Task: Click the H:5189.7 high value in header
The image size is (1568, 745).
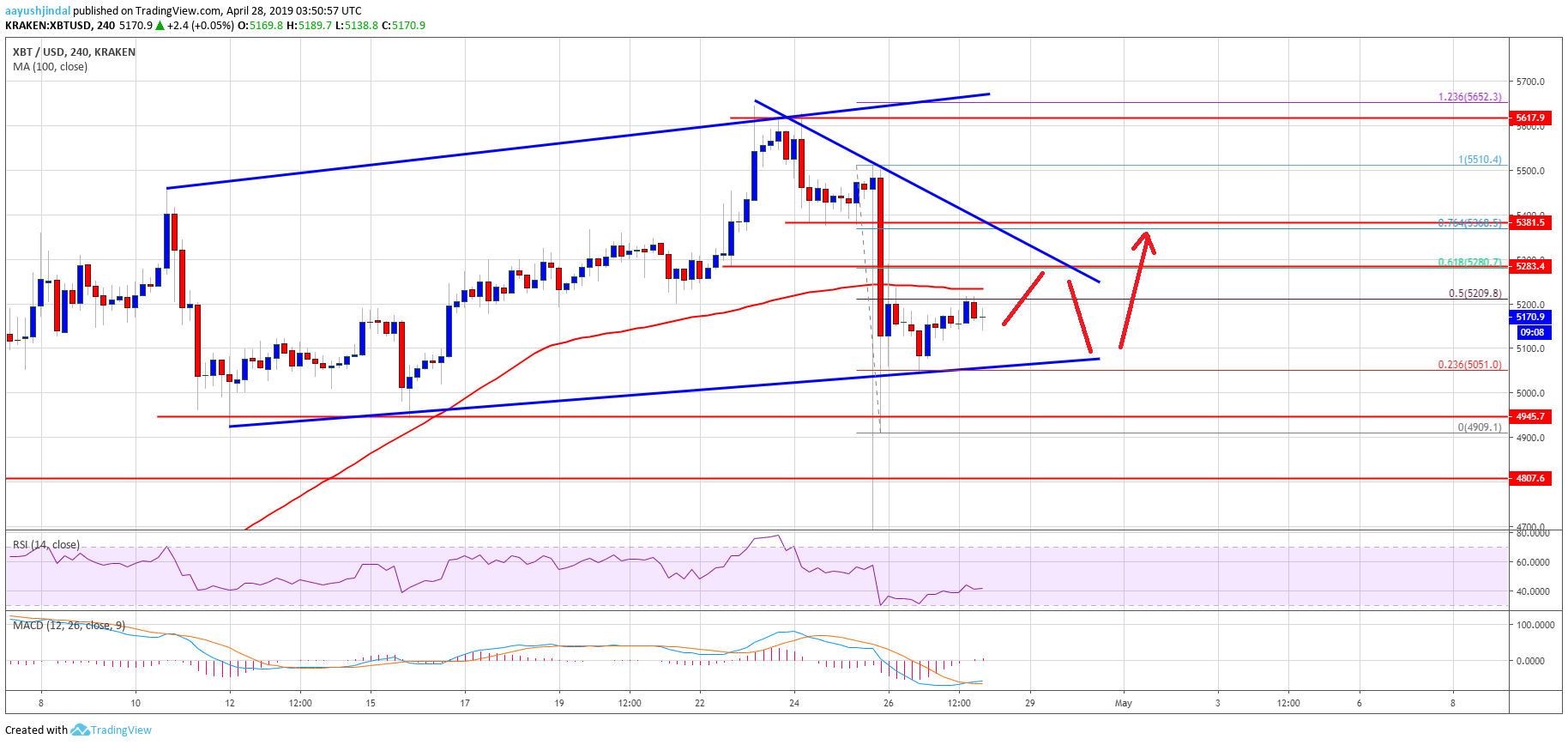Action: pyautogui.click(x=309, y=26)
